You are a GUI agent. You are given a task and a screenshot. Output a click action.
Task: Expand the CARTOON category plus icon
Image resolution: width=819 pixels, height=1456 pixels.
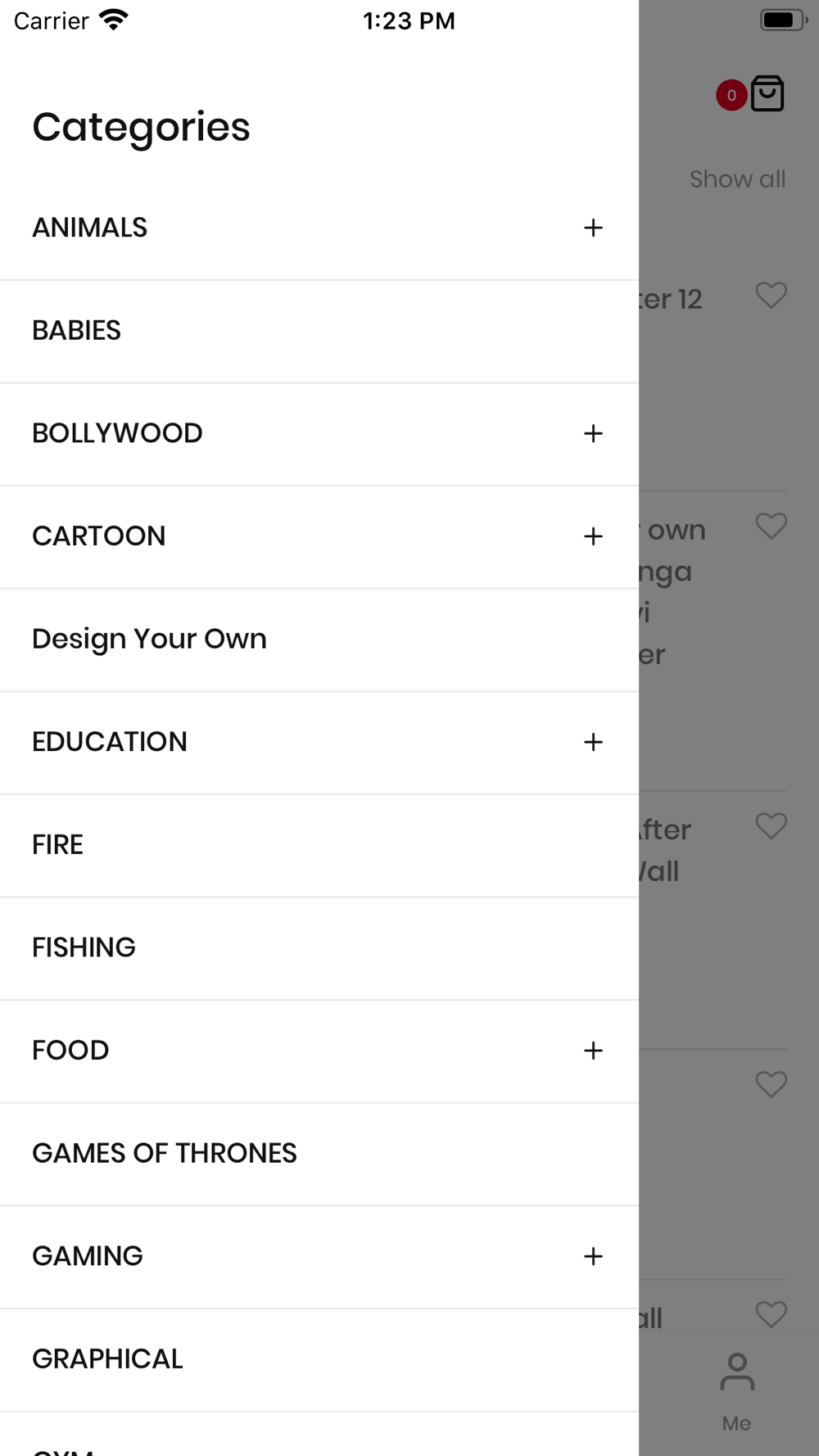(x=593, y=536)
